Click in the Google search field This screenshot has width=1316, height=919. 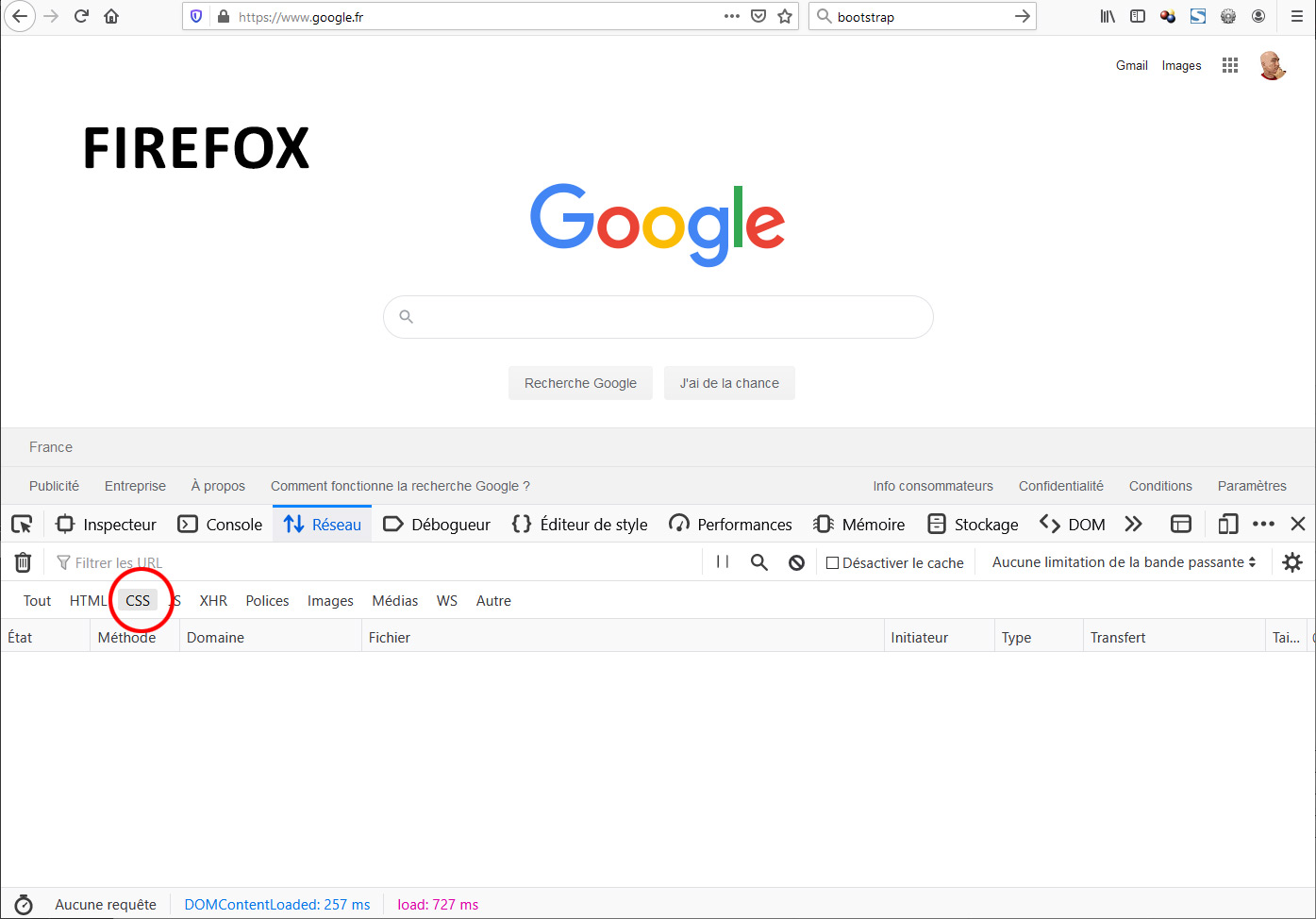point(658,317)
